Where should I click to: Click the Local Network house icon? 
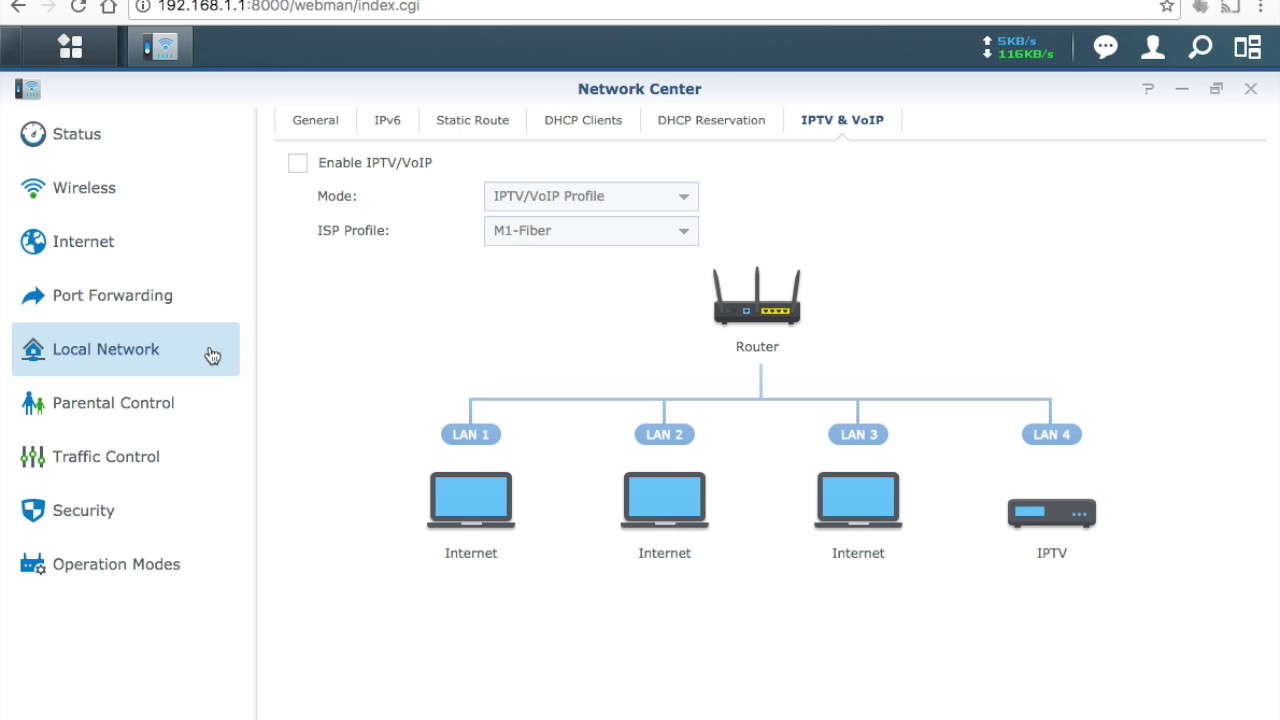pyautogui.click(x=33, y=349)
